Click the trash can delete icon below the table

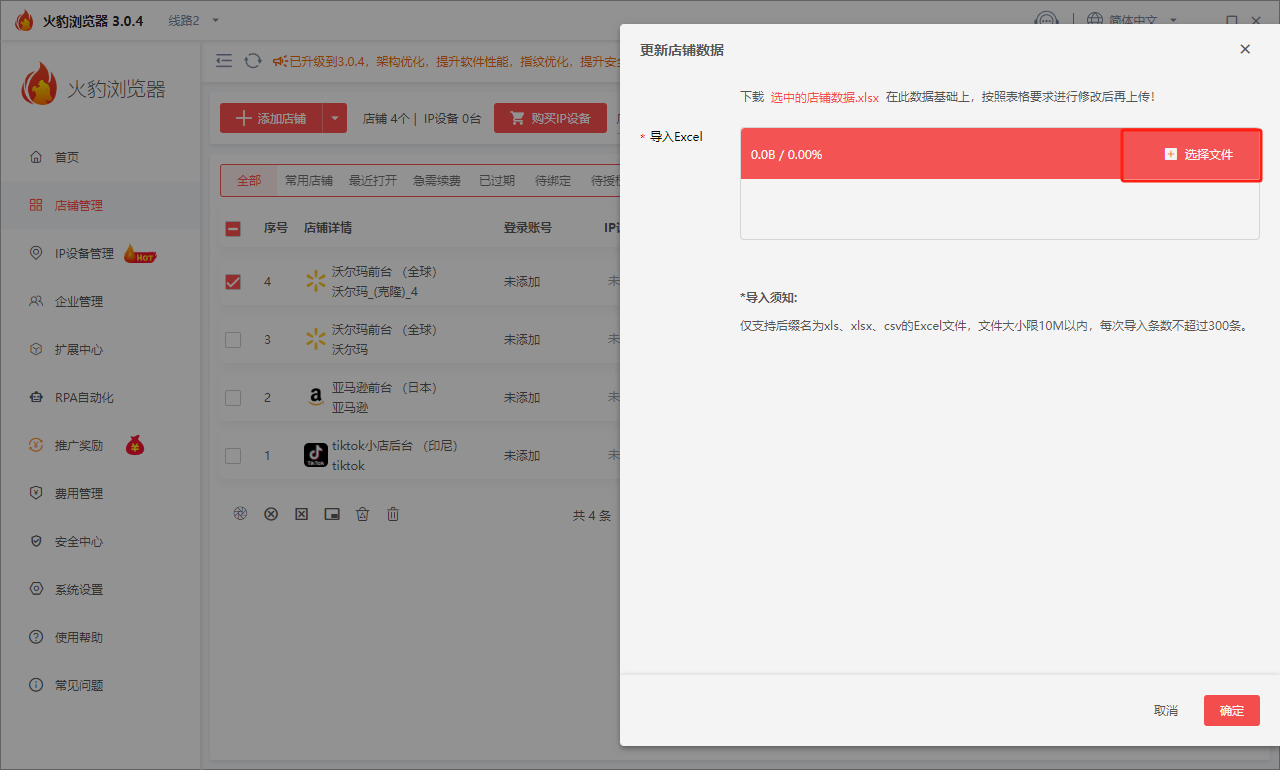pyautogui.click(x=393, y=514)
